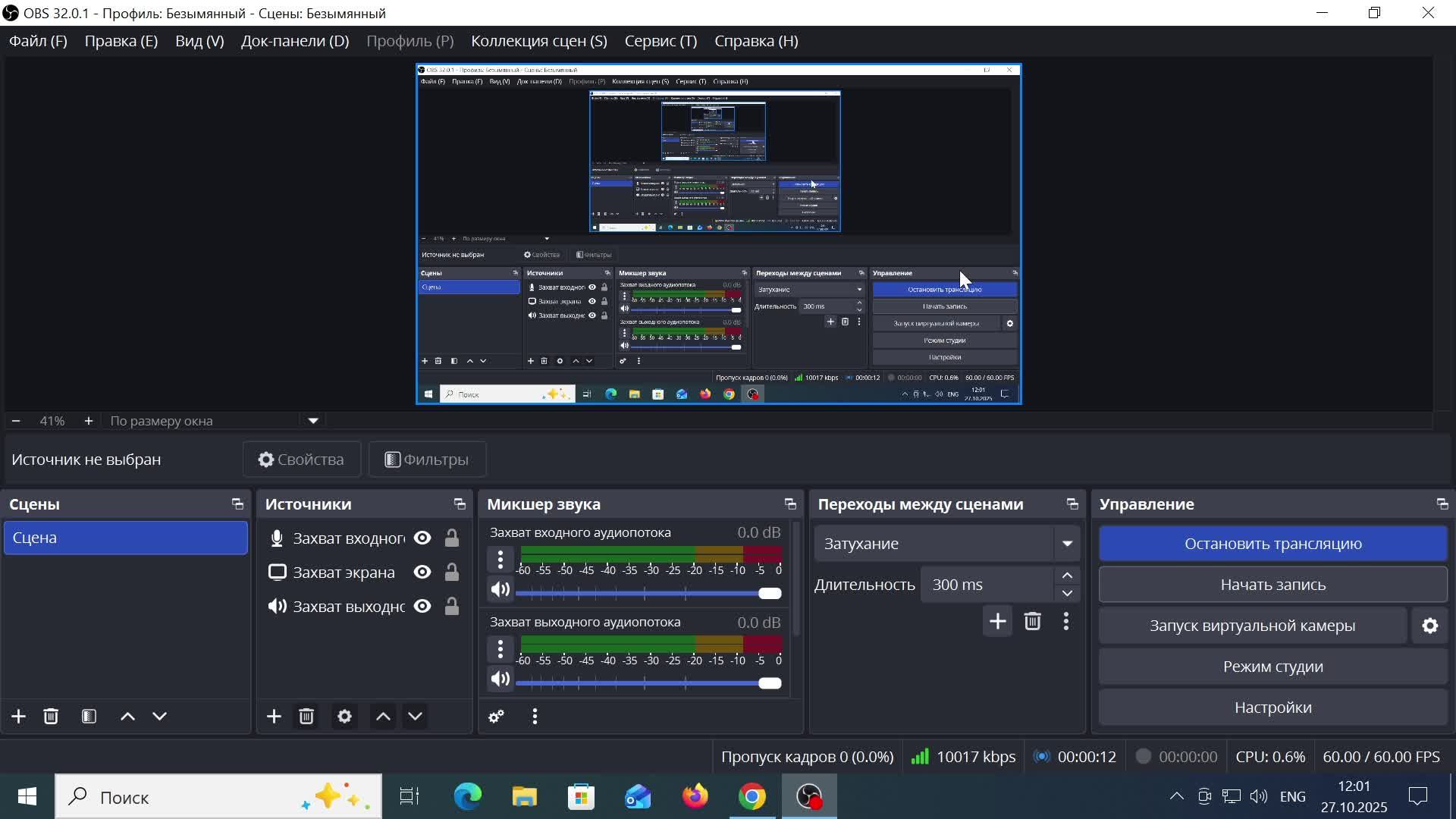Open input audio capture options menu dots
The image size is (1456, 819).
[x=500, y=560]
